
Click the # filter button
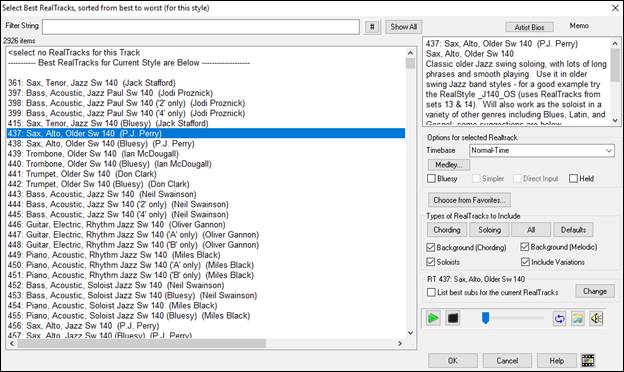[x=372, y=27]
